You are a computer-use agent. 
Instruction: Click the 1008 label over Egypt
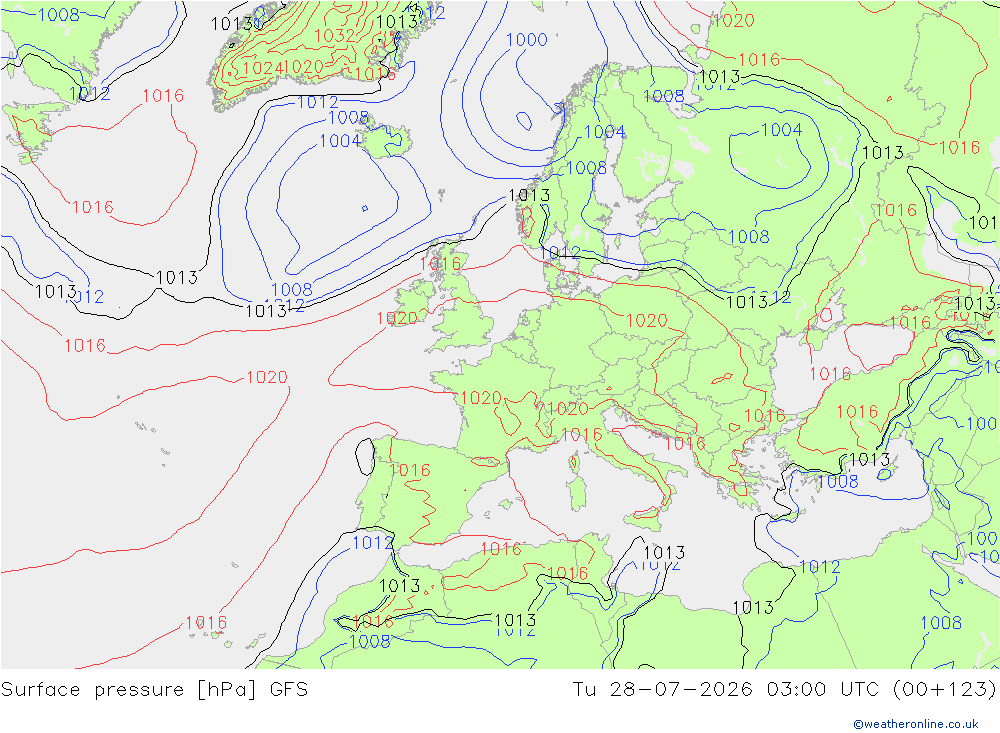point(941,623)
